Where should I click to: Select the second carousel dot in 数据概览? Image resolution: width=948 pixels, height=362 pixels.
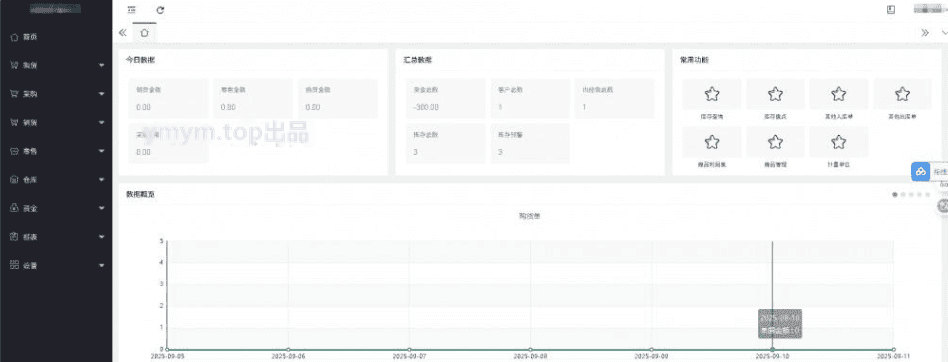(903, 195)
